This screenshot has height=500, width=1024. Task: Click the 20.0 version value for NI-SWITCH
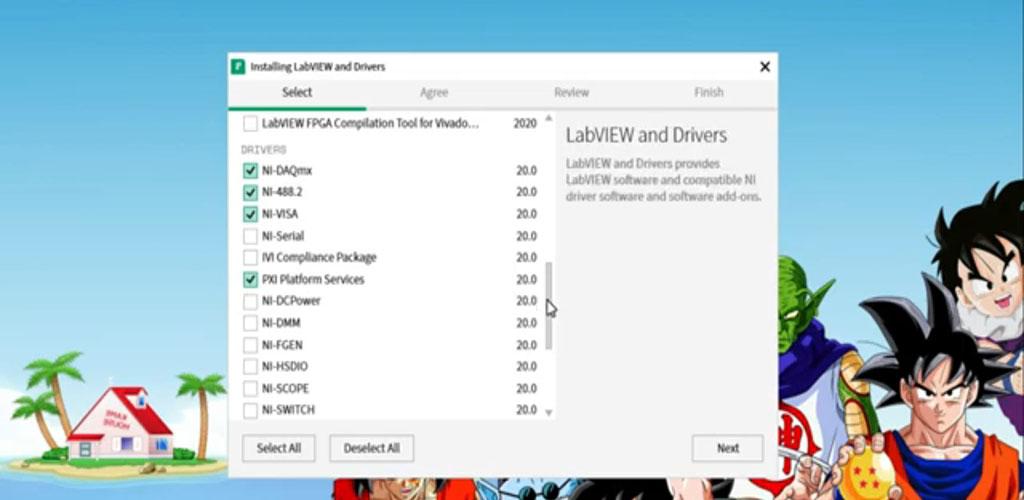526,410
